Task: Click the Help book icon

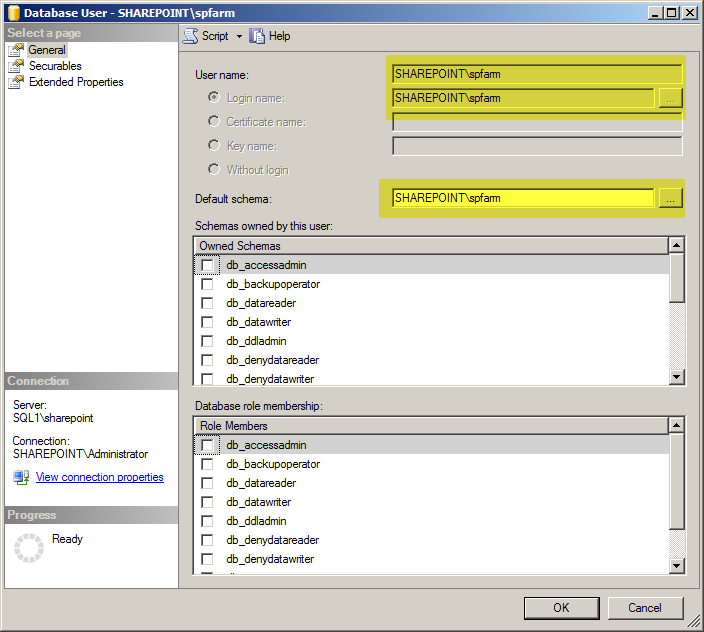Action: pos(257,36)
